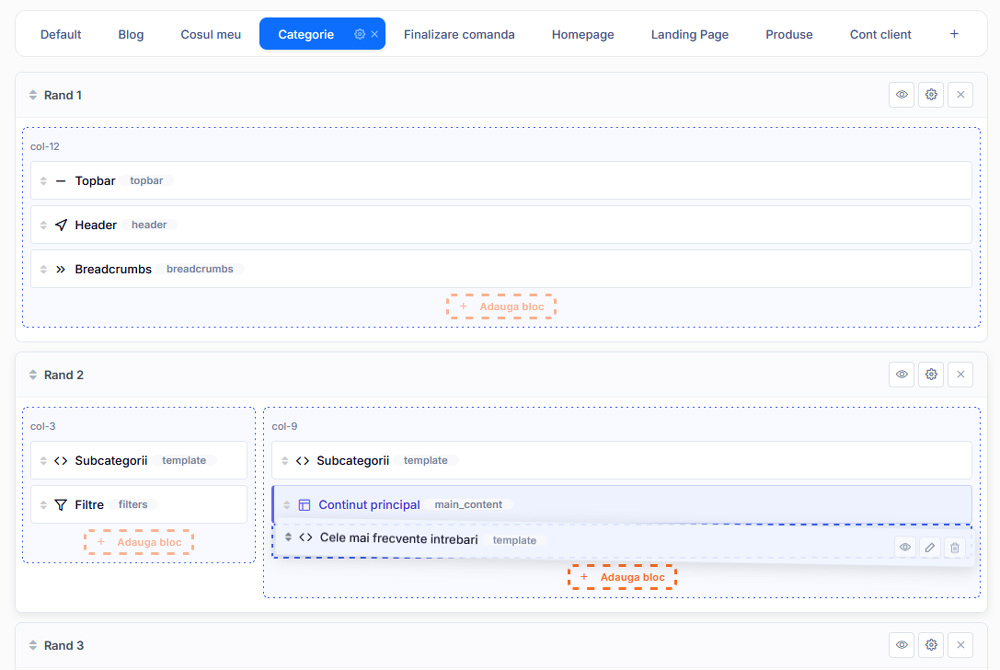The image size is (1000, 670).
Task: Click col-9 Subcategorii code icon
Action: [x=302, y=460]
